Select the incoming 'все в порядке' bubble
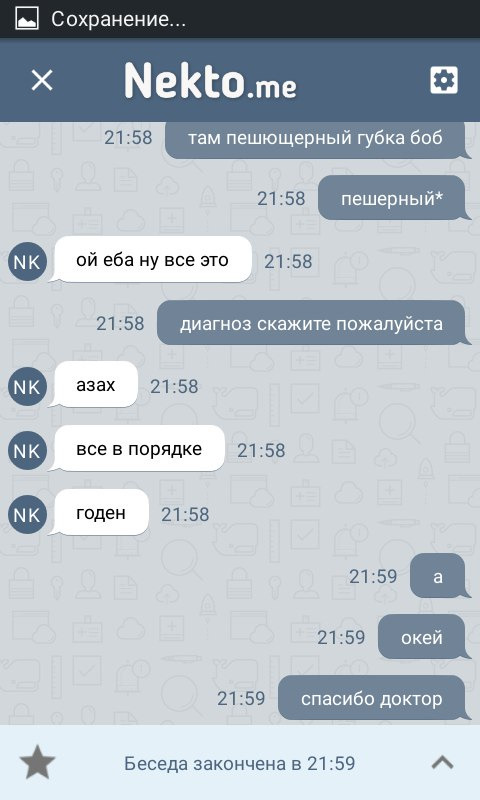The width and height of the screenshot is (480, 800). pyautogui.click(x=138, y=449)
